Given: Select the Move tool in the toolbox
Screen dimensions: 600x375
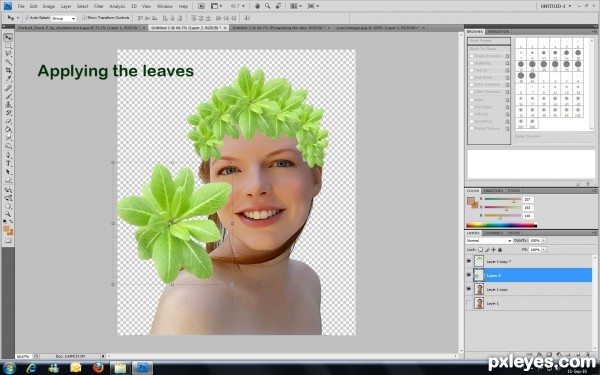Looking at the screenshot, I should [x=8, y=38].
